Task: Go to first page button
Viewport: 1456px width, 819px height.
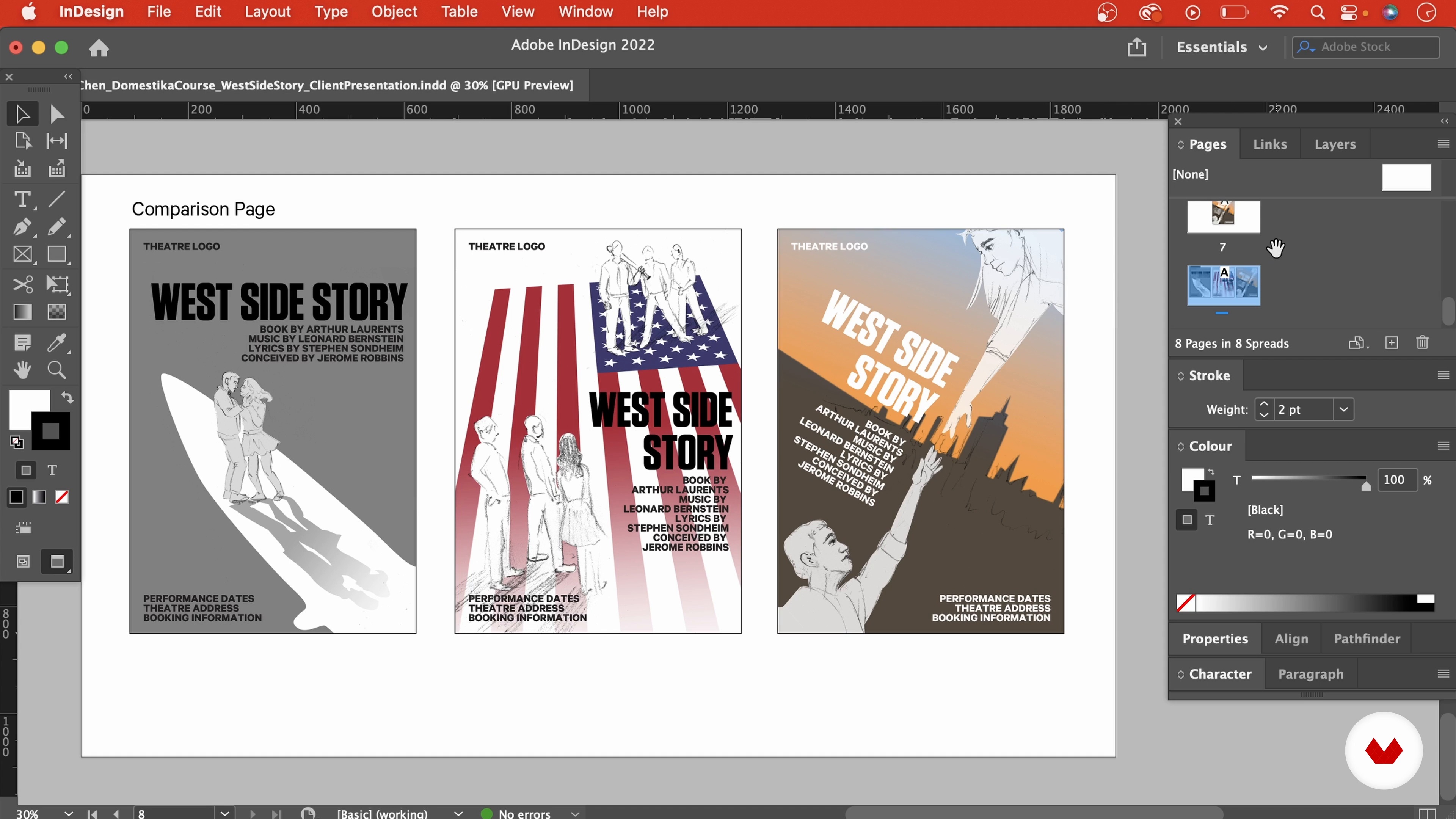Action: pyautogui.click(x=92, y=813)
